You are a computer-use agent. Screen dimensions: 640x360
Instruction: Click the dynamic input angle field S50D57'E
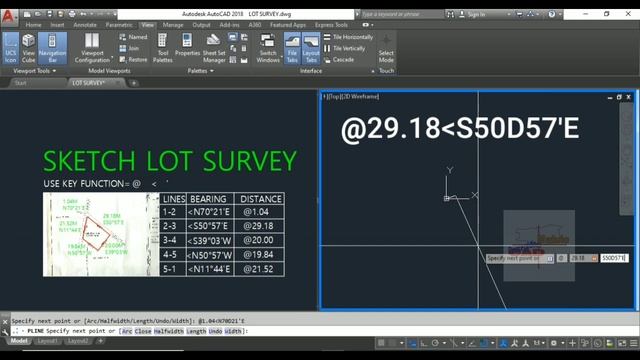point(614,258)
